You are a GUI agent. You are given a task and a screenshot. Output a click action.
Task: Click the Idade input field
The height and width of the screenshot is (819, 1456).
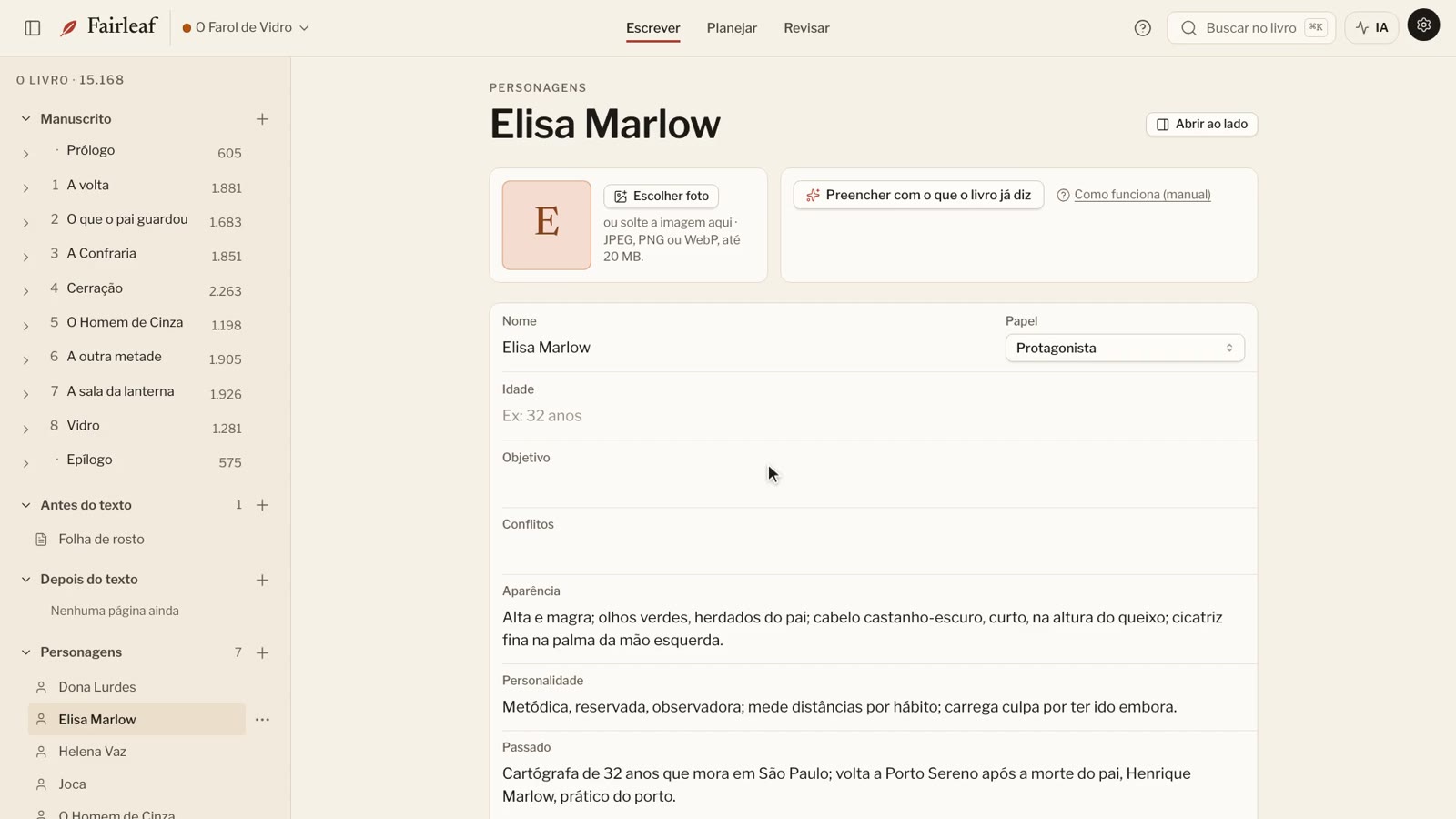click(874, 416)
